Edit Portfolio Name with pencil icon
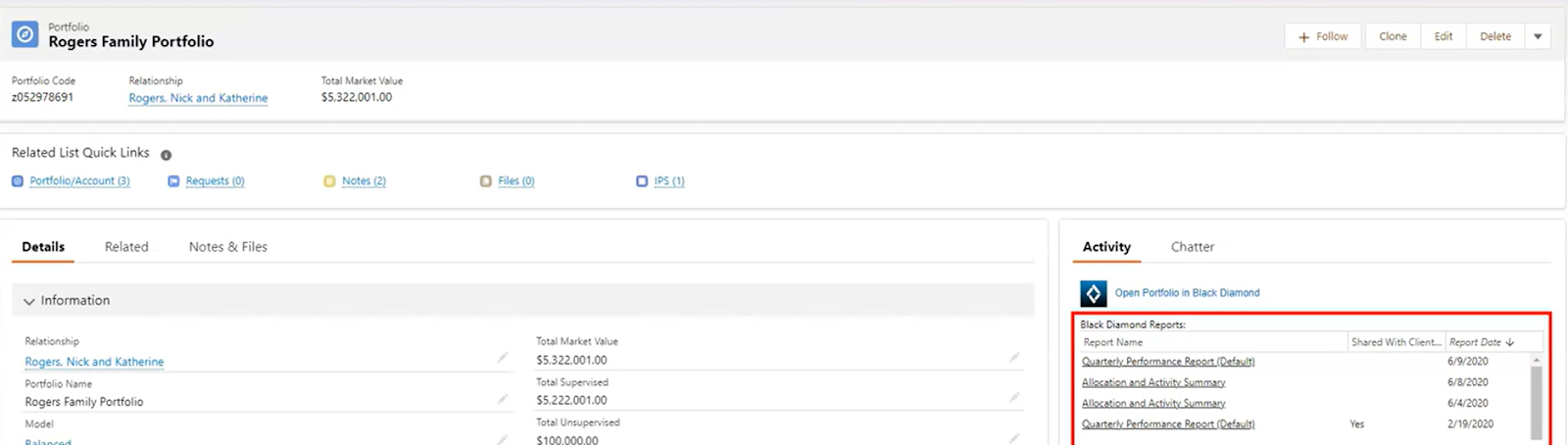The height and width of the screenshot is (445, 1568). click(503, 398)
